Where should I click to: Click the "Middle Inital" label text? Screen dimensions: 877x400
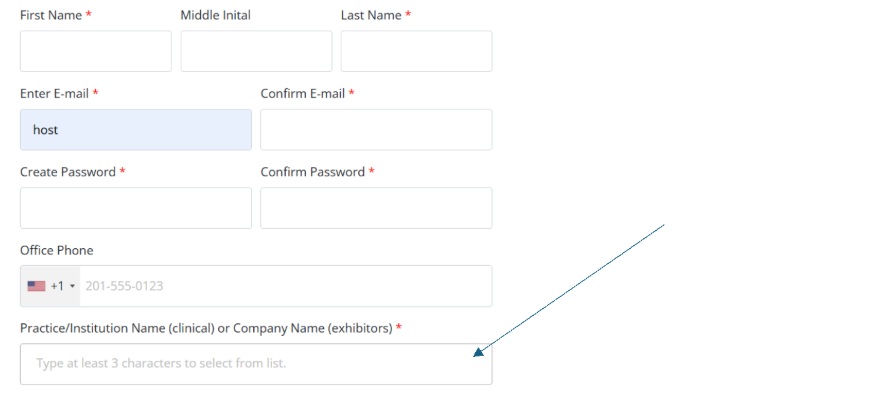(x=215, y=15)
